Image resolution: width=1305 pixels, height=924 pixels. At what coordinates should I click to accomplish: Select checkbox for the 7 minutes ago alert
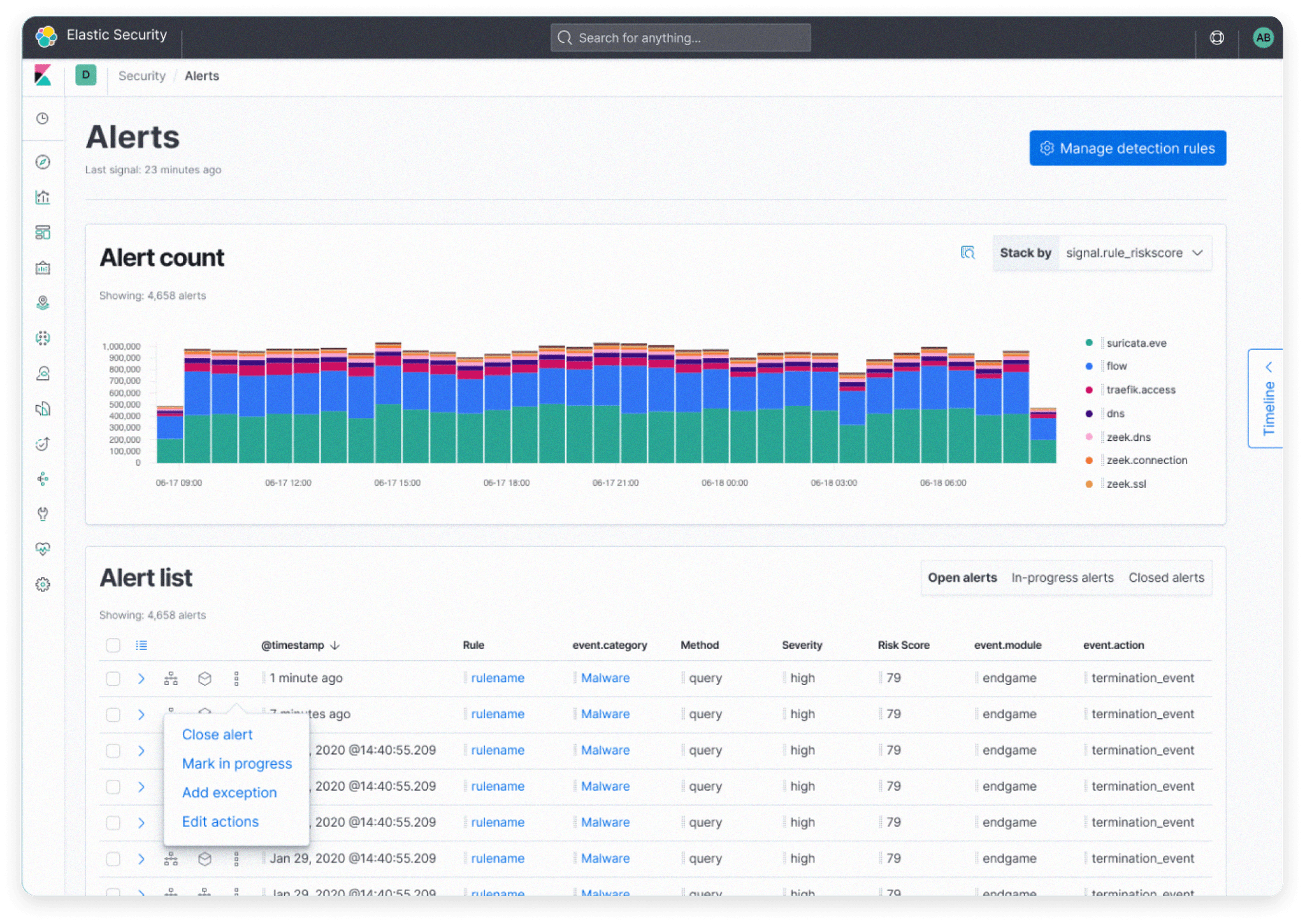tap(113, 714)
